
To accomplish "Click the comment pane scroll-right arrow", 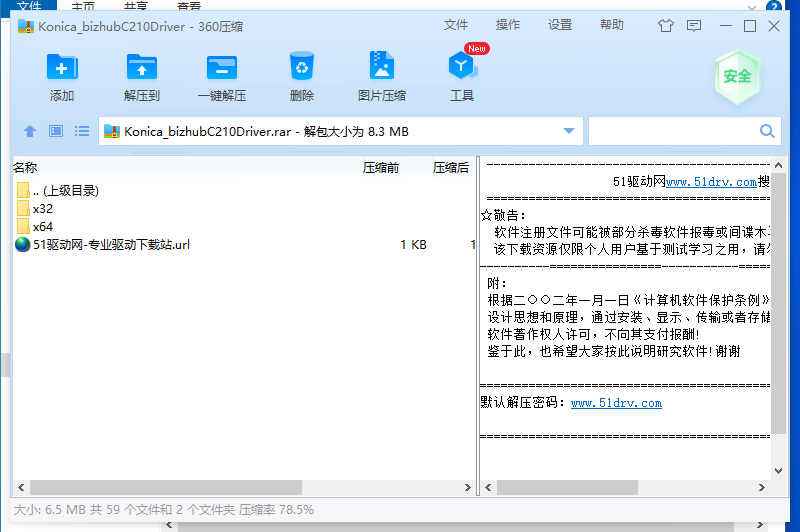I will (x=762, y=488).
